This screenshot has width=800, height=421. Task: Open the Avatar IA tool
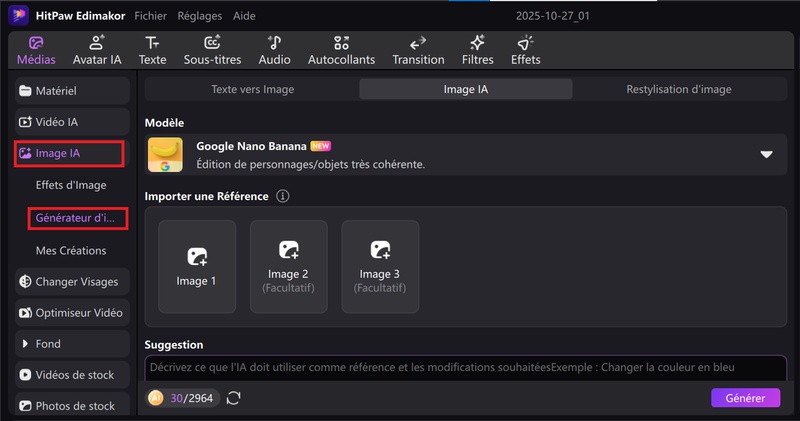(x=97, y=51)
